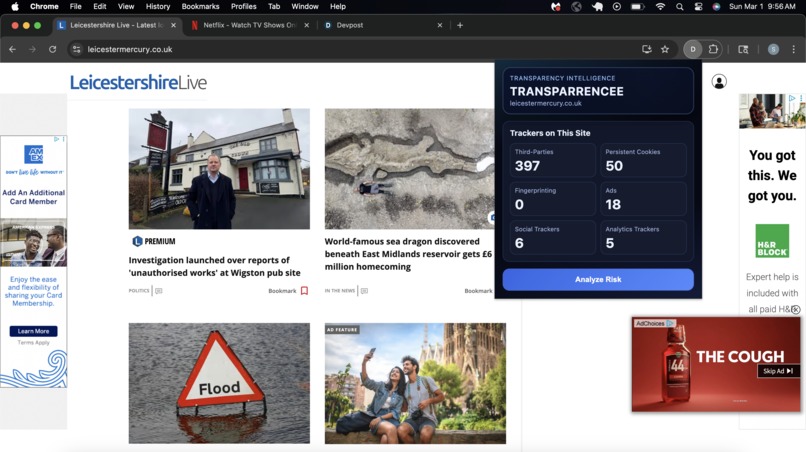Click the Analyze Risk button
Viewport: 806px width, 452px height.
point(598,279)
